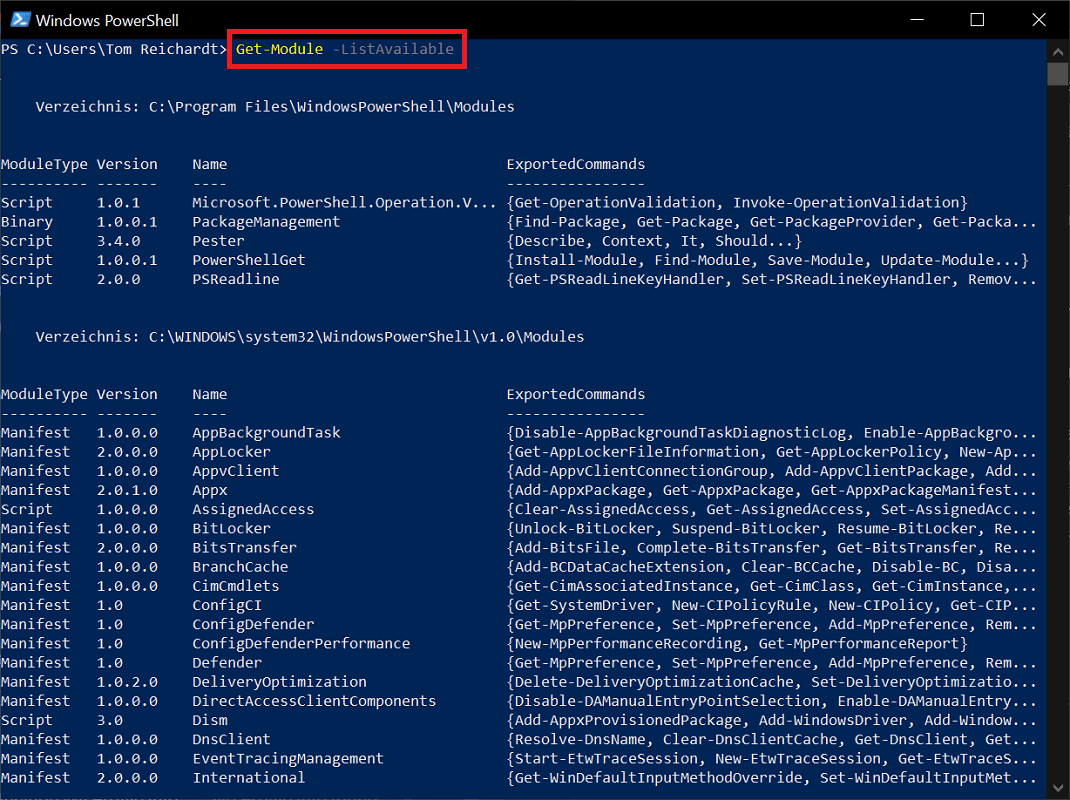Click the BranchCache module name
Screen dimensions: 1070x800
click(240, 567)
